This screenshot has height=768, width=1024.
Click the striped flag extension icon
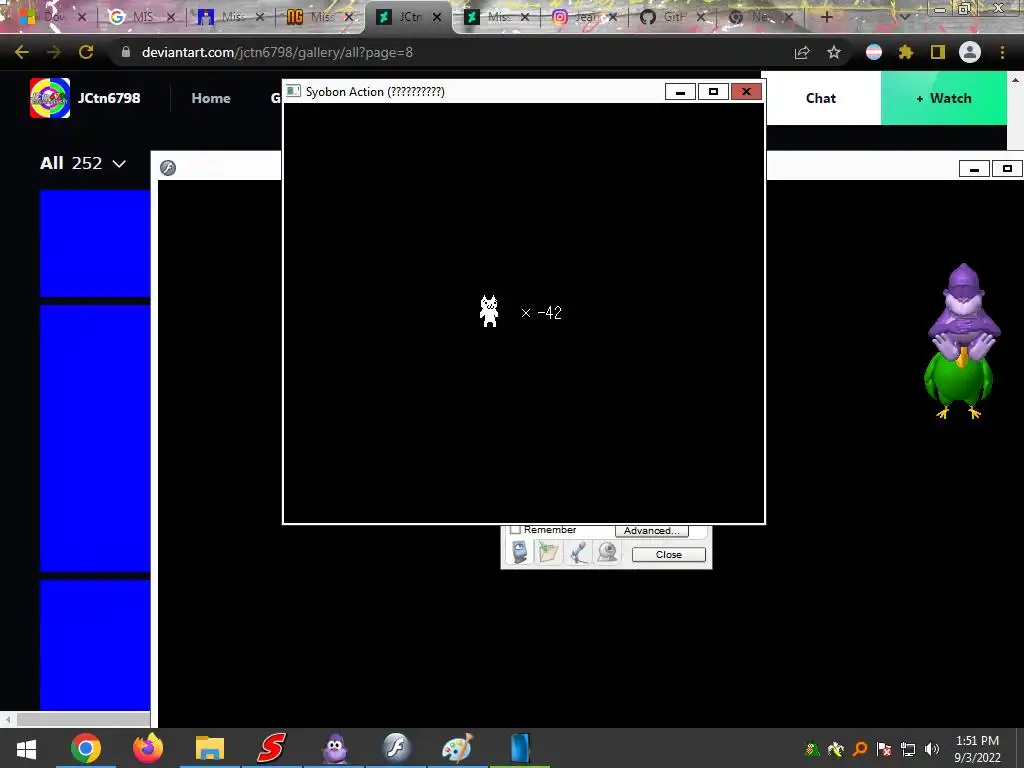click(x=873, y=52)
